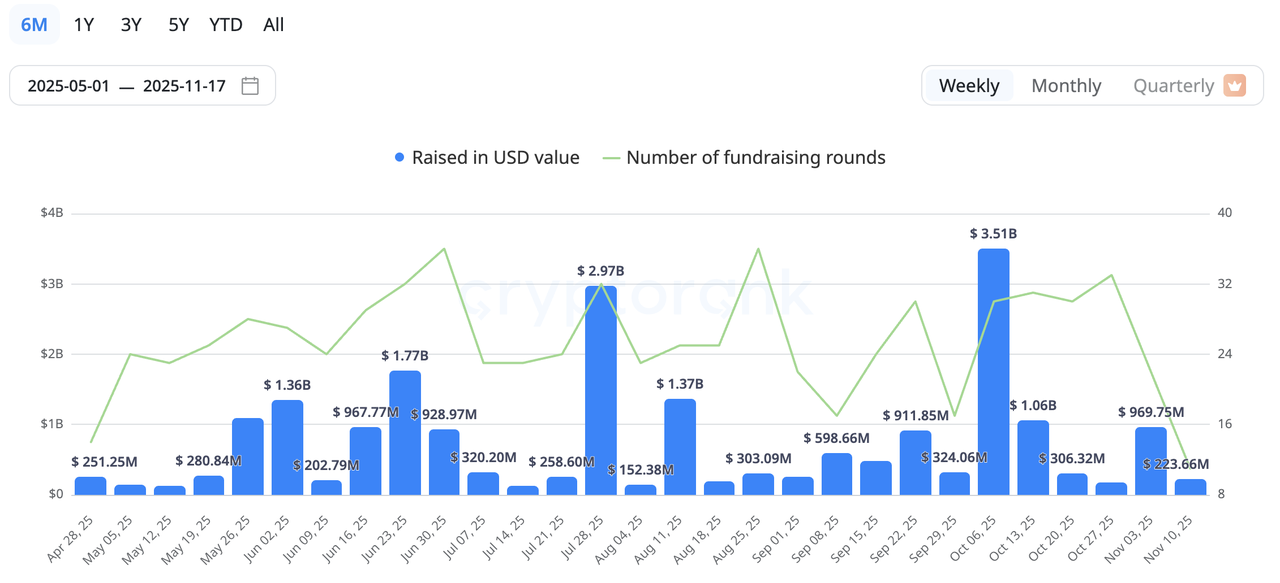
Task: Switch to YTD range
Action: (x=226, y=25)
